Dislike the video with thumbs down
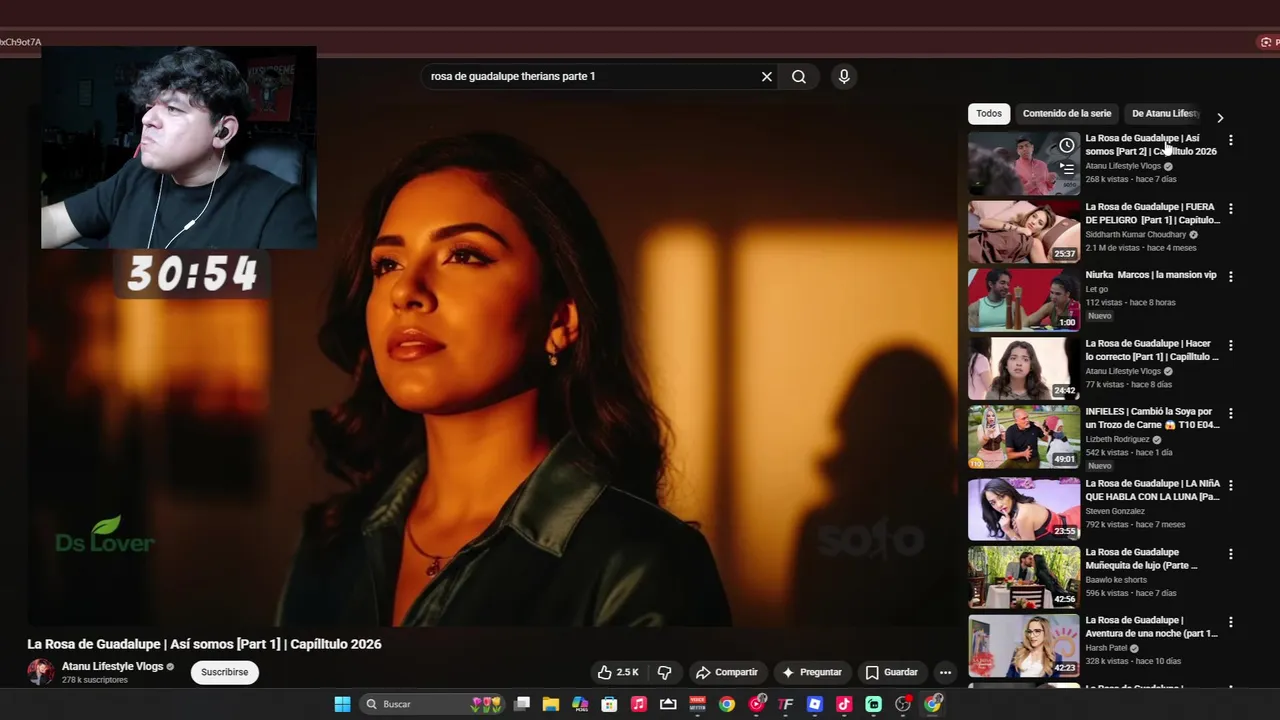This screenshot has height=720, width=1280. [x=664, y=672]
